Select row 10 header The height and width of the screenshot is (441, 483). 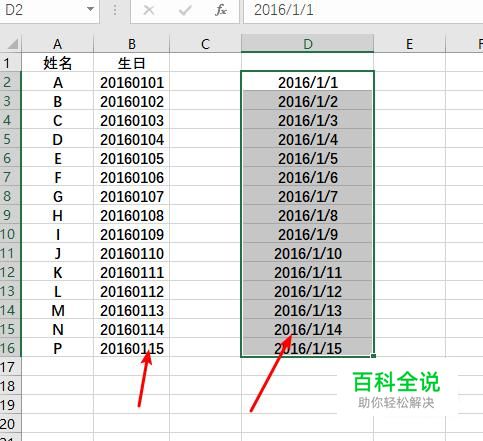(x=11, y=234)
